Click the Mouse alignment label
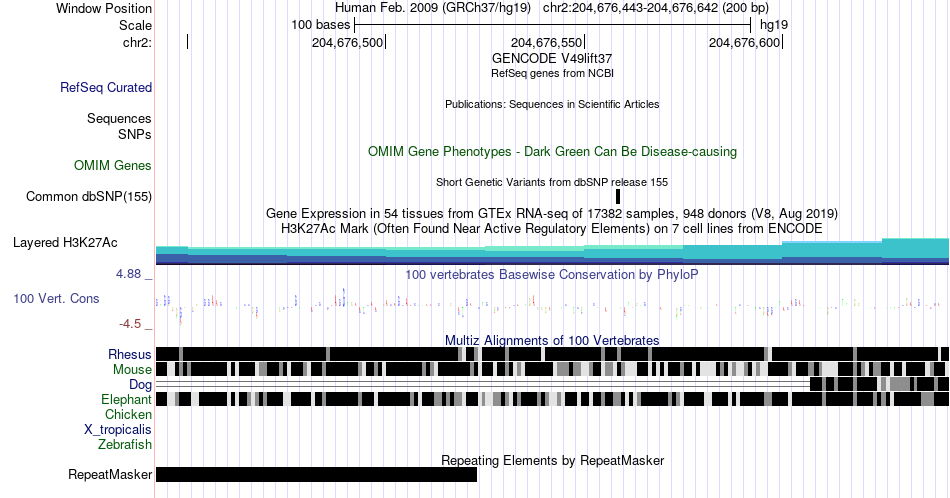This screenshot has height=498, width=950. (x=132, y=370)
